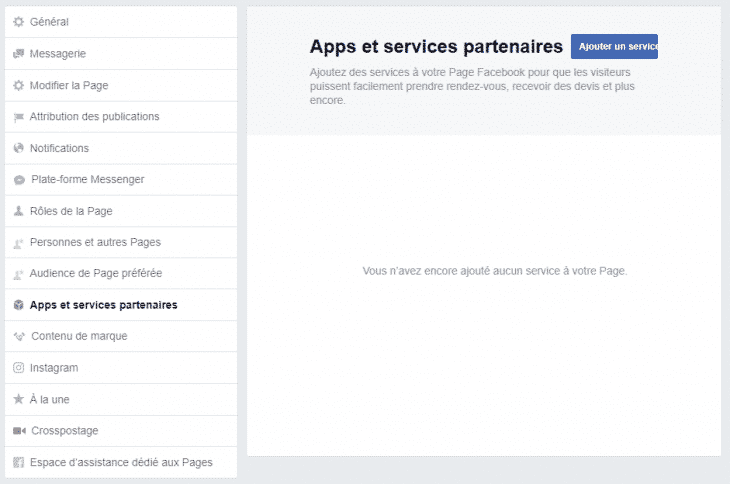Viewport: 730px width, 484px height.
Task: Click the star icon beside À la une
Action: point(18,399)
